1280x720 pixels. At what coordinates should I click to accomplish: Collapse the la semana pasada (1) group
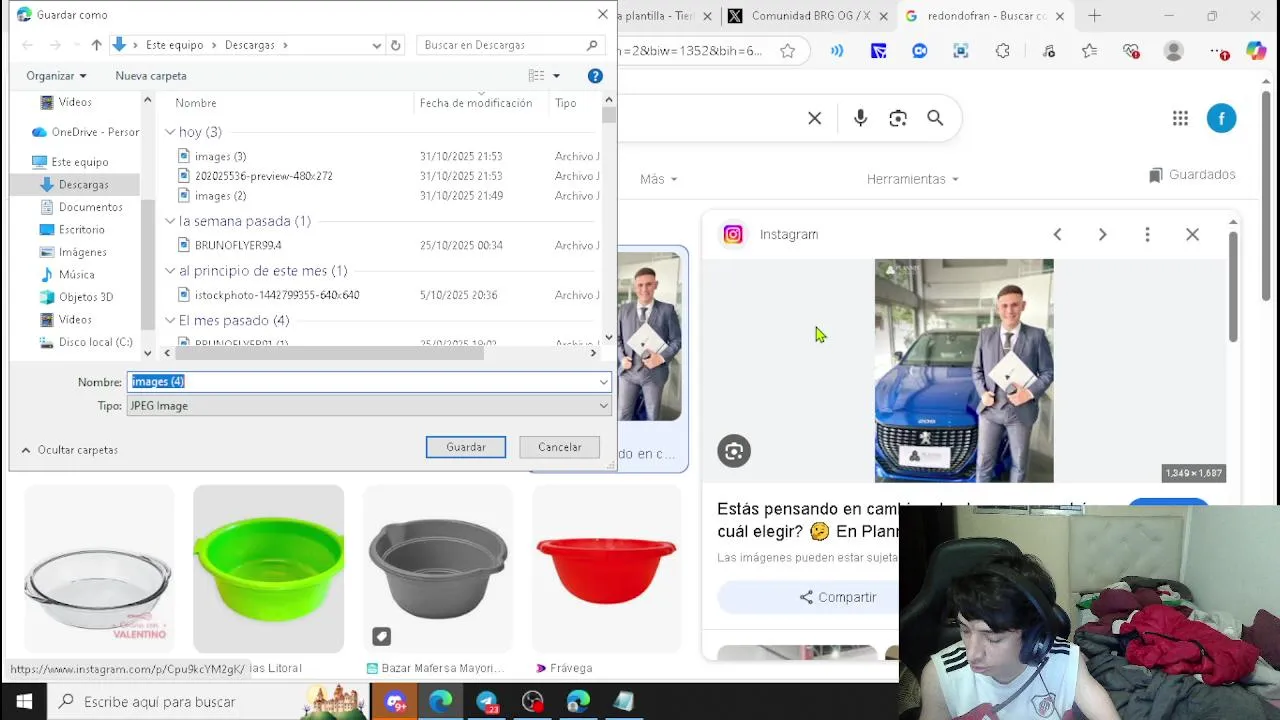[170, 221]
